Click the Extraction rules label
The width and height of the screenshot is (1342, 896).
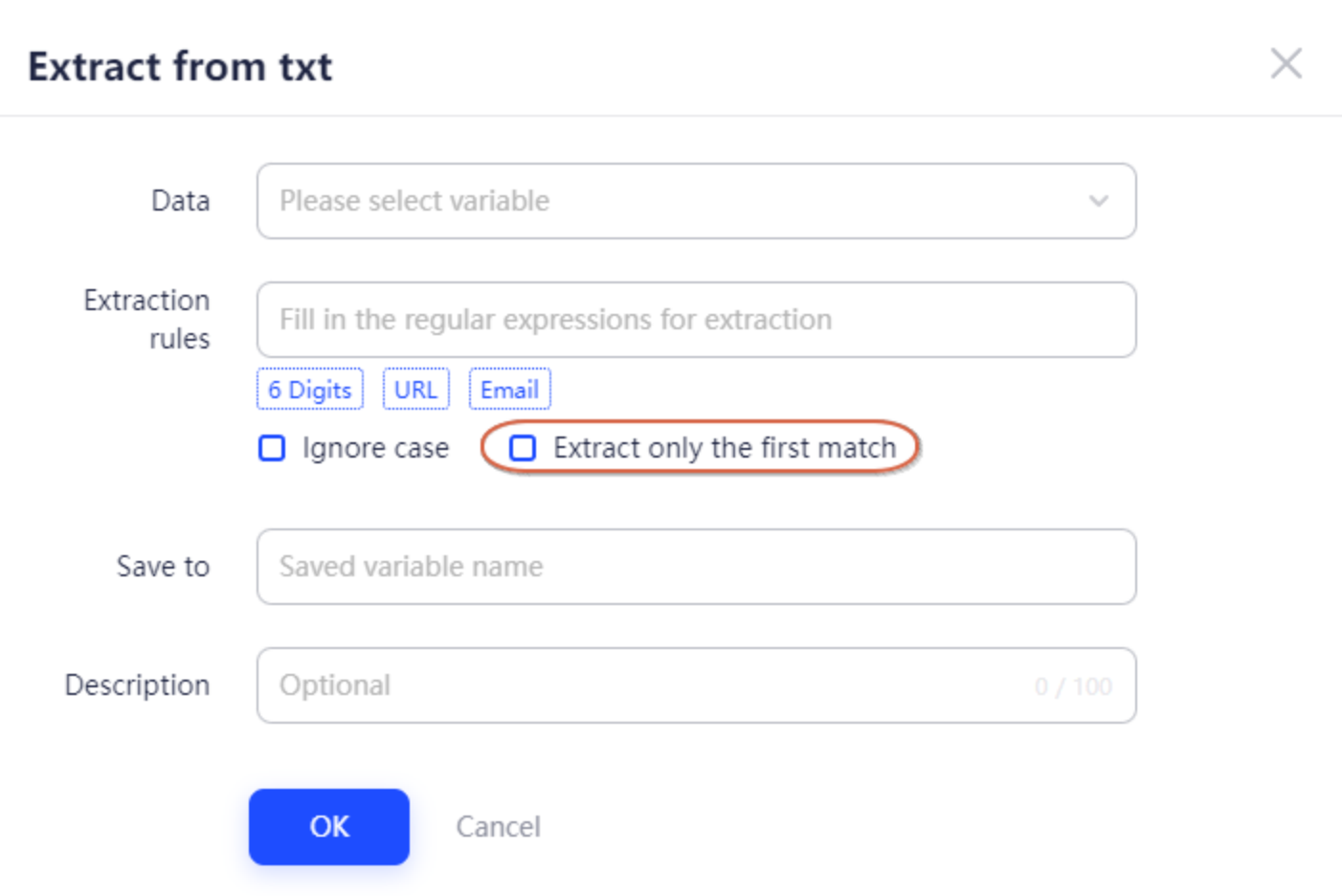click(146, 320)
